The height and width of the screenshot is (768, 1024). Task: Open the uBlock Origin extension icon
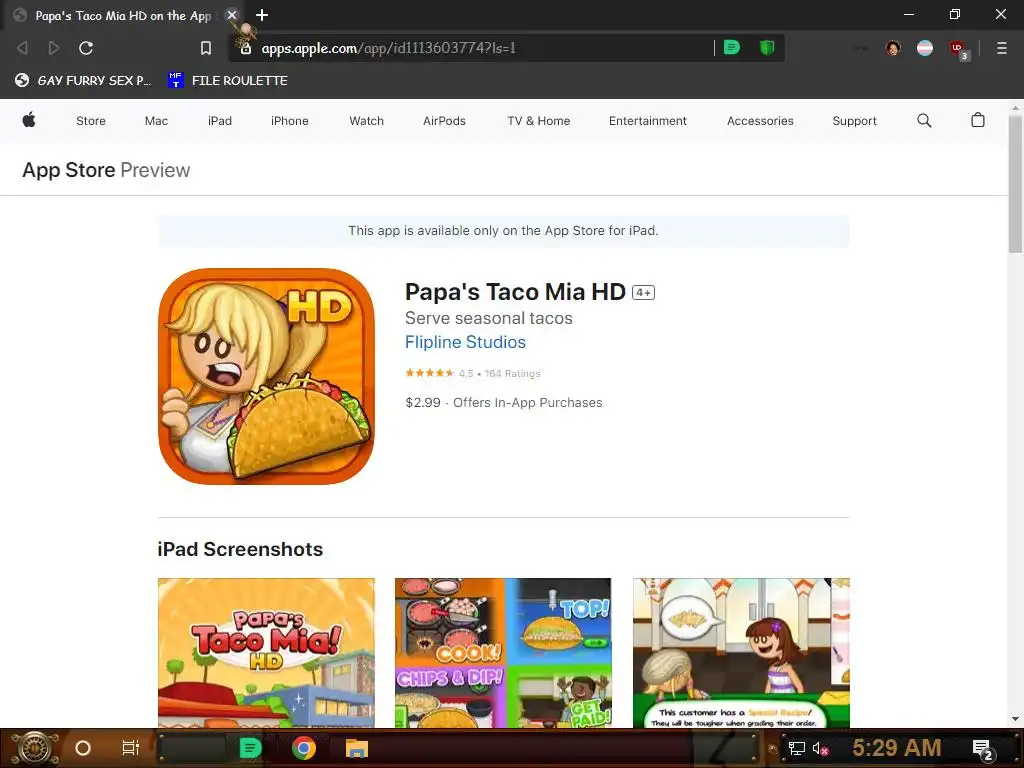point(958,49)
